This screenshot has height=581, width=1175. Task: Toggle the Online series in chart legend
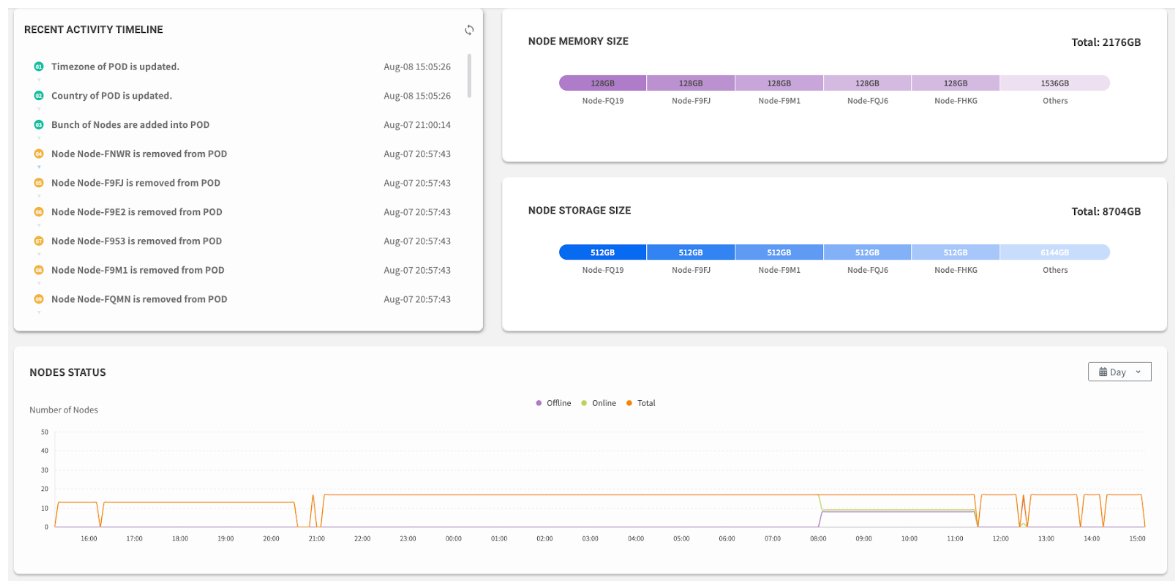[x=598, y=403]
